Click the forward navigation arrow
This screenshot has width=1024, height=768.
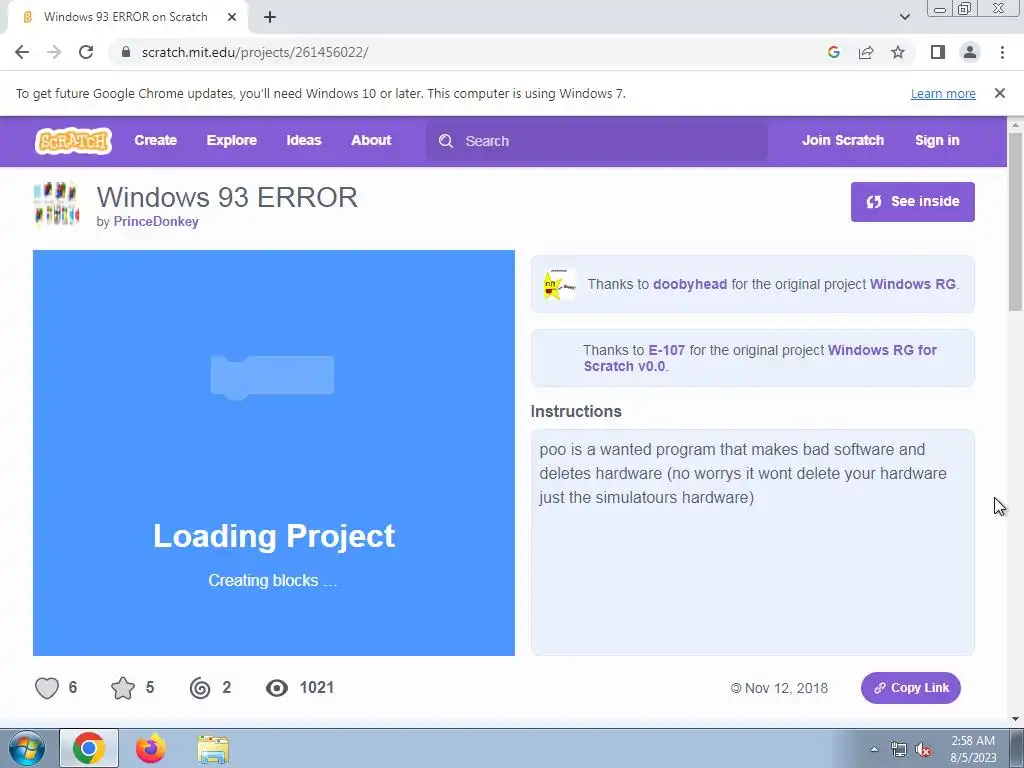click(x=54, y=52)
